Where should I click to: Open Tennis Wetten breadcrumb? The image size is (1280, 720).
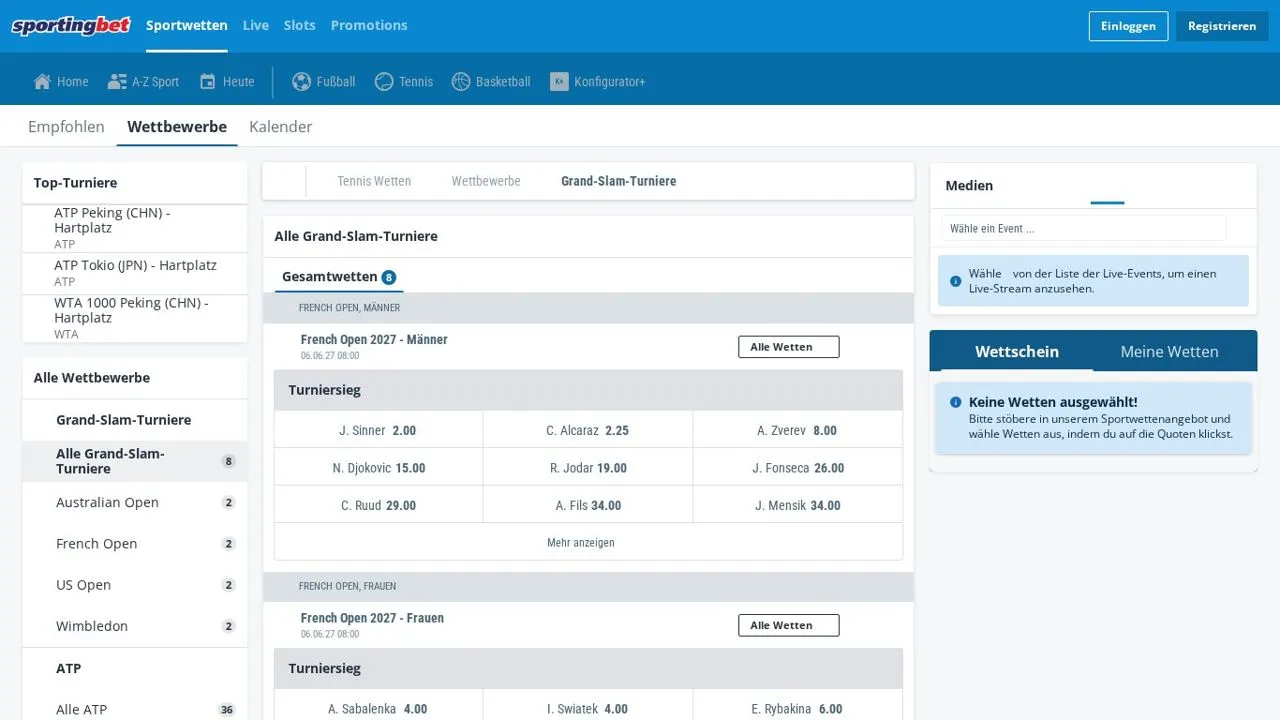[x=374, y=181]
